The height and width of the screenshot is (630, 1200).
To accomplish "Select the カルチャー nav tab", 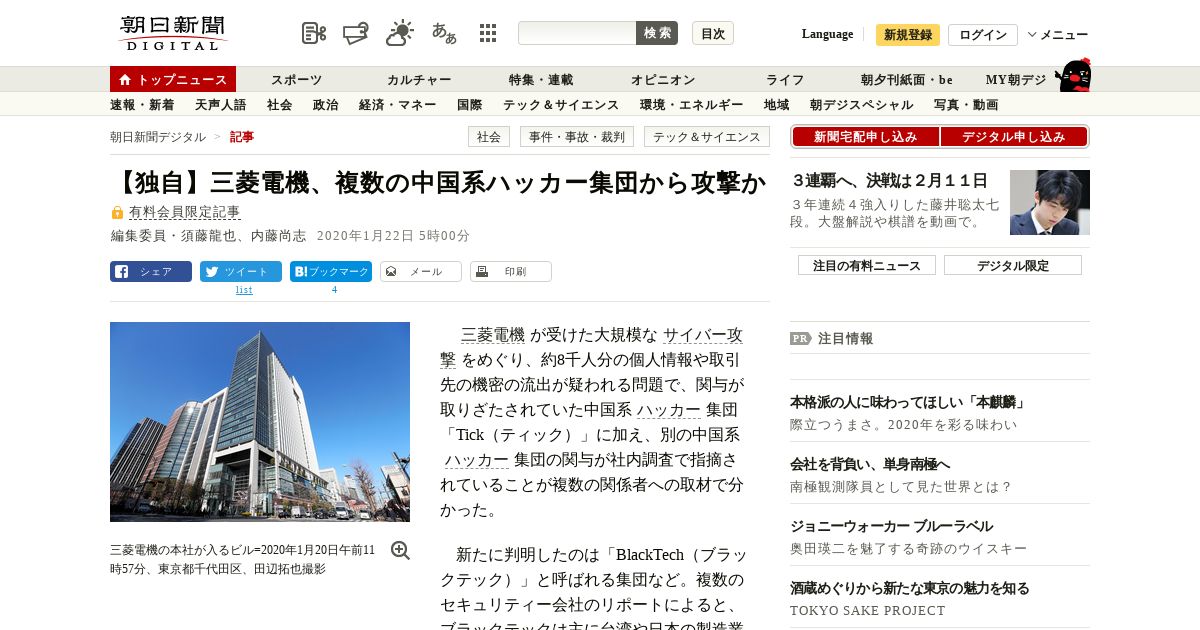I will point(419,79).
